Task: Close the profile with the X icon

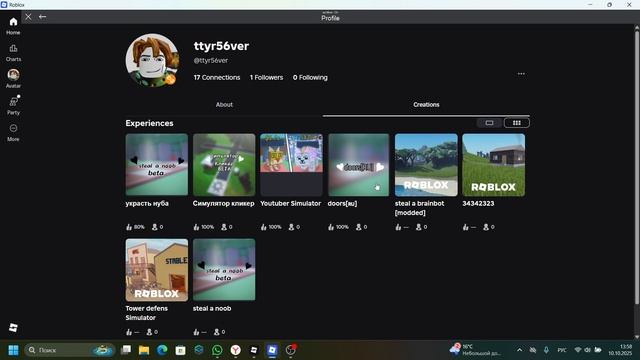Action: tap(28, 17)
